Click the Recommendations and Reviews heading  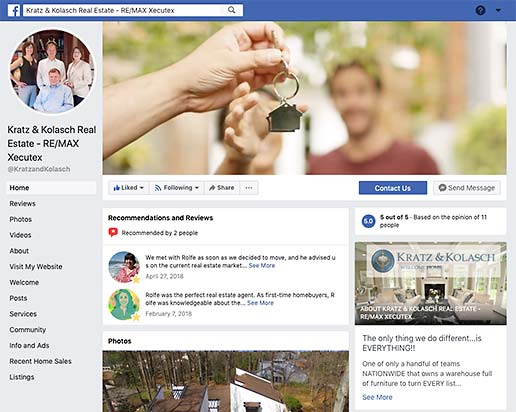[160, 218]
